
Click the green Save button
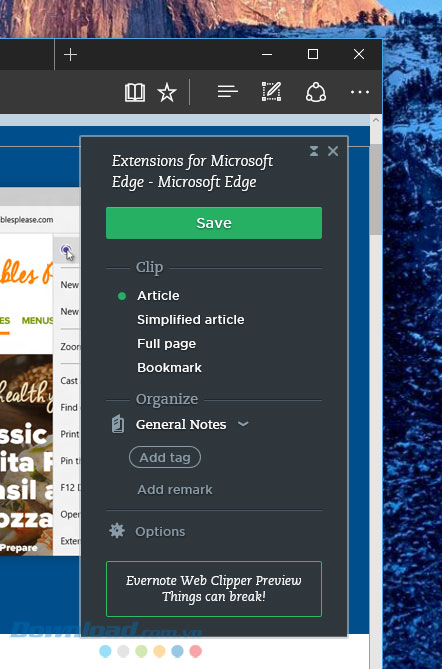214,223
